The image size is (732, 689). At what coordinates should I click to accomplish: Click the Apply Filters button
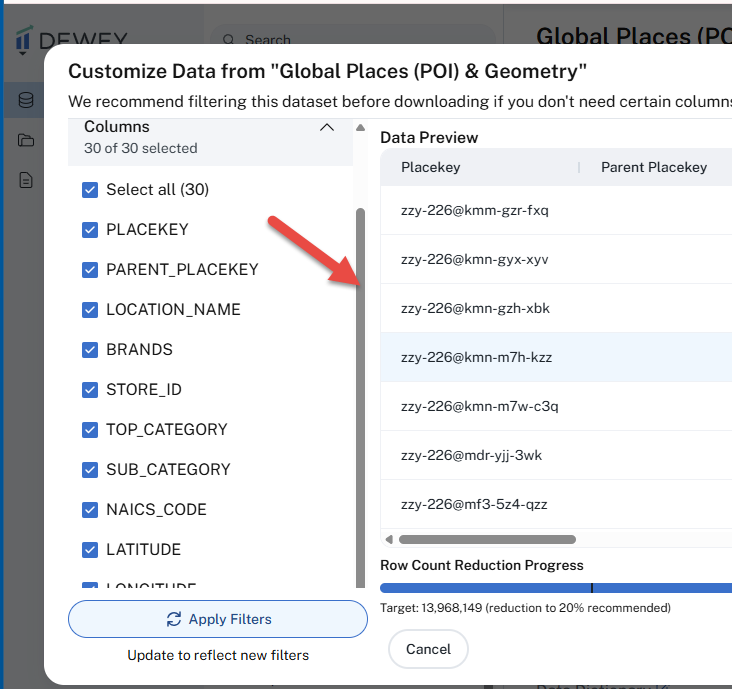pyautogui.click(x=218, y=619)
